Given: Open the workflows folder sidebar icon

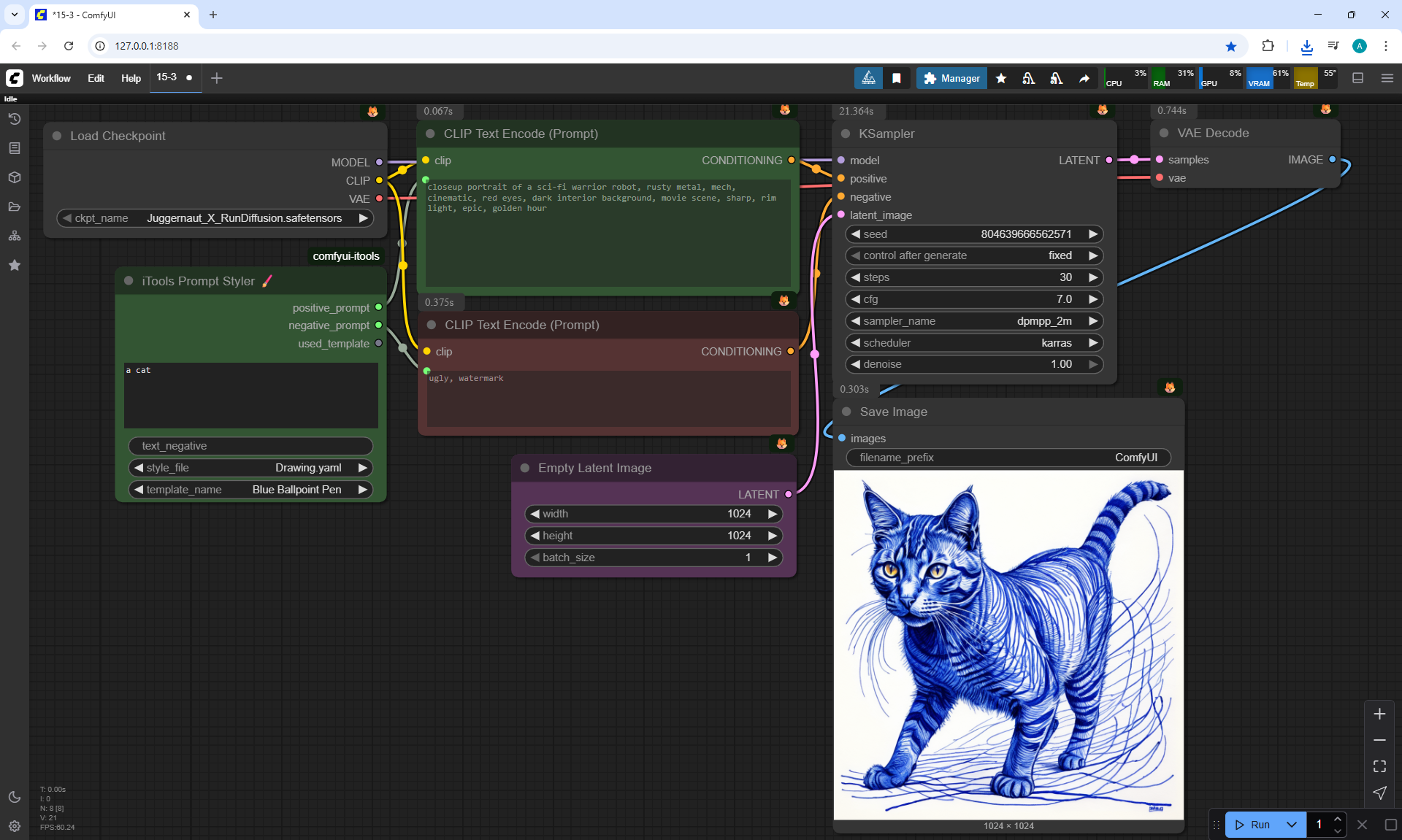Looking at the screenshot, I should pos(15,207).
